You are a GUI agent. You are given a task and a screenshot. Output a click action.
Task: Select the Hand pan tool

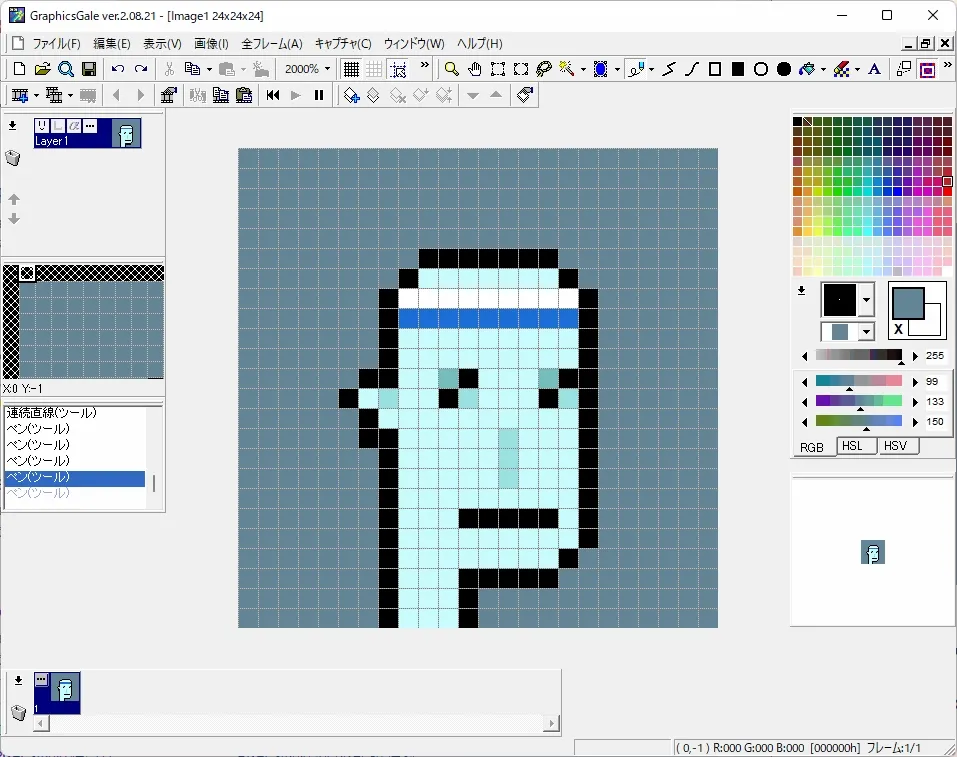coord(473,70)
